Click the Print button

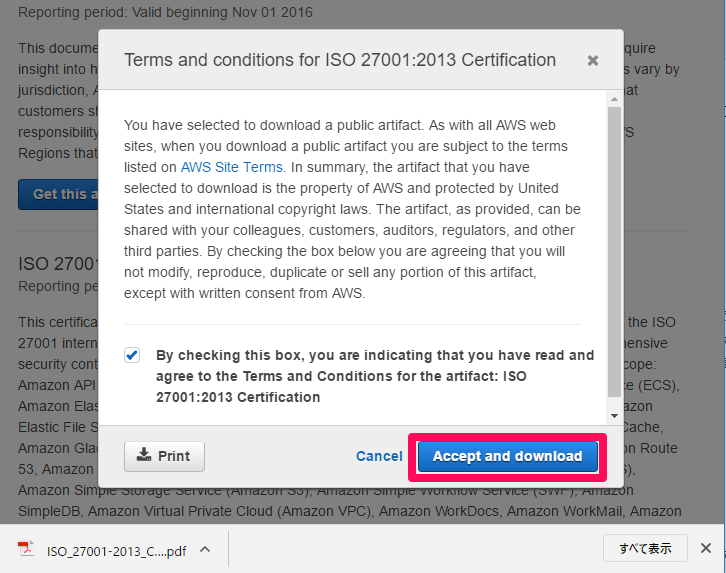tap(164, 456)
